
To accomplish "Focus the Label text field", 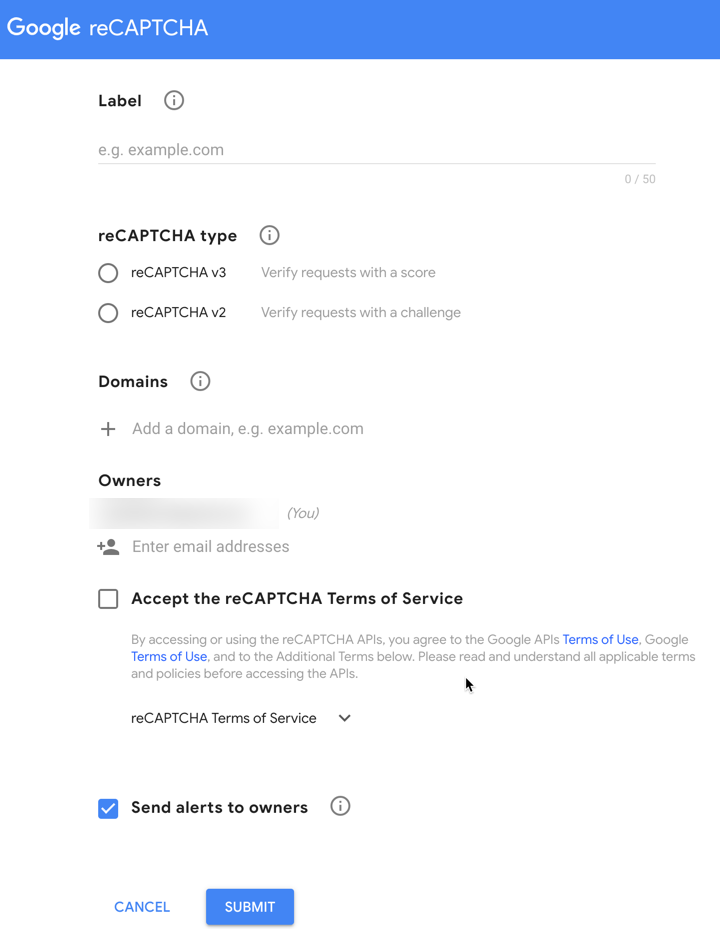I will (377, 150).
